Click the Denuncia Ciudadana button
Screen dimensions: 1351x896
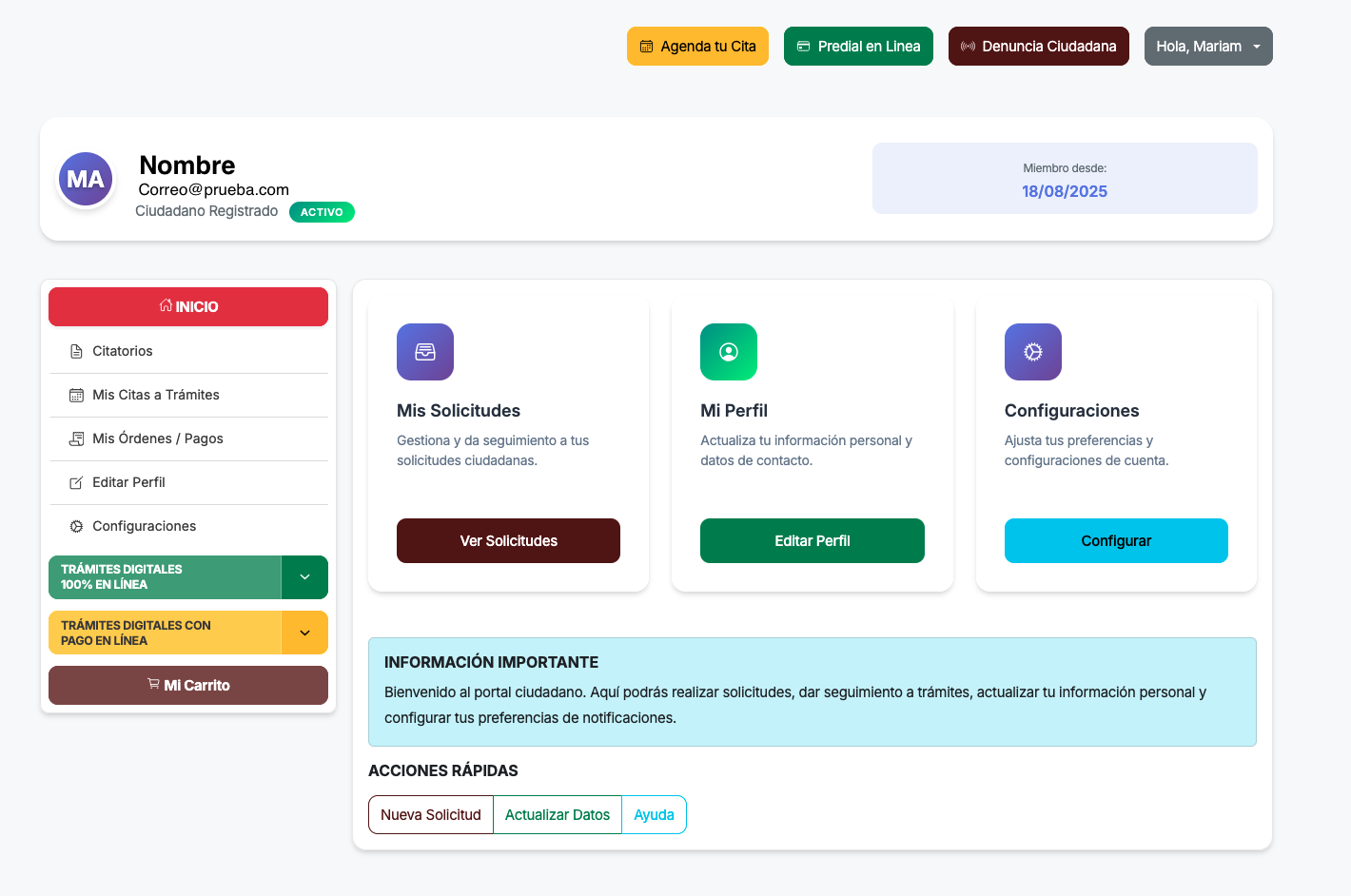coord(1039,47)
